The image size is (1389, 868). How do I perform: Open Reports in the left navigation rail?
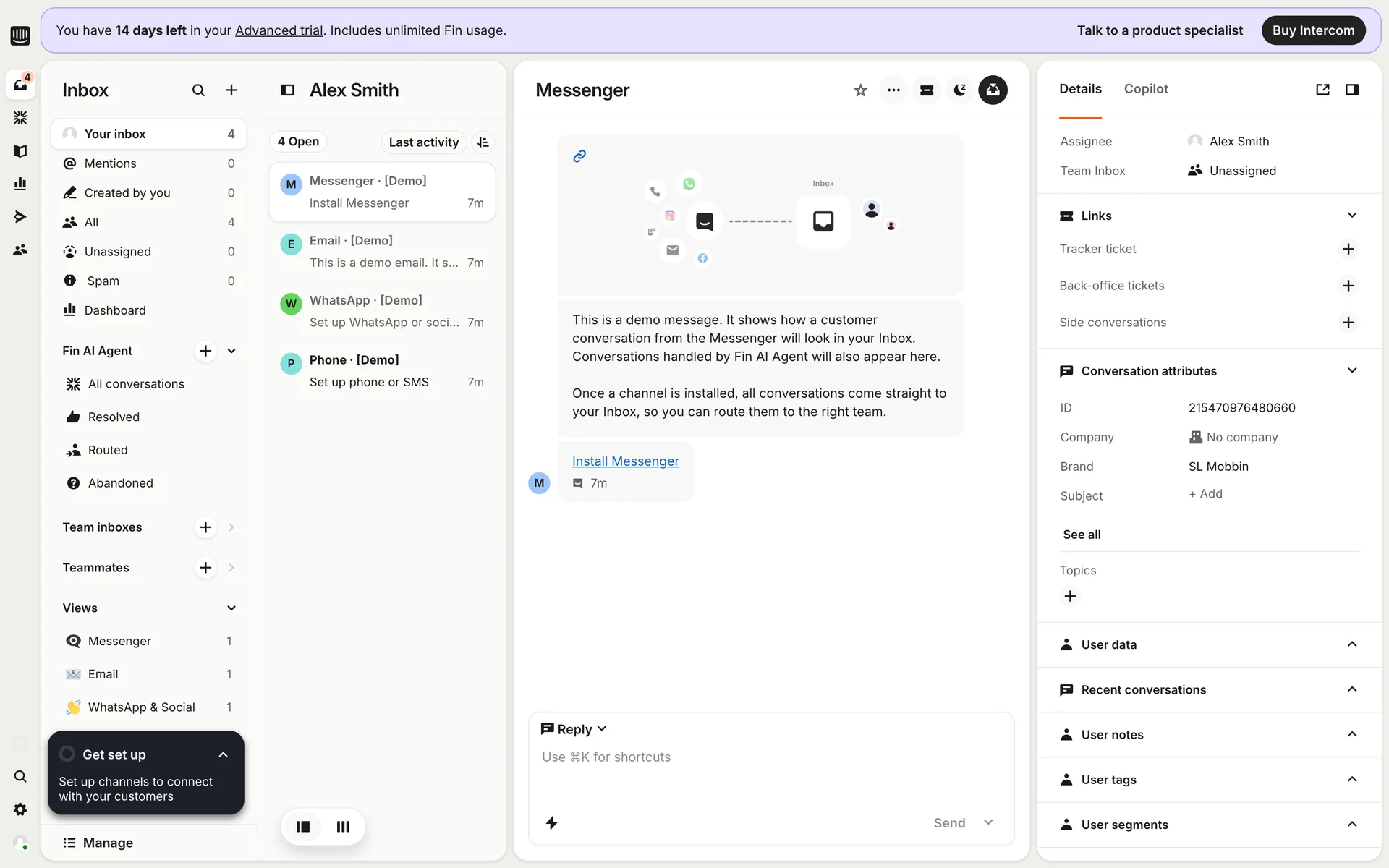coord(20,184)
